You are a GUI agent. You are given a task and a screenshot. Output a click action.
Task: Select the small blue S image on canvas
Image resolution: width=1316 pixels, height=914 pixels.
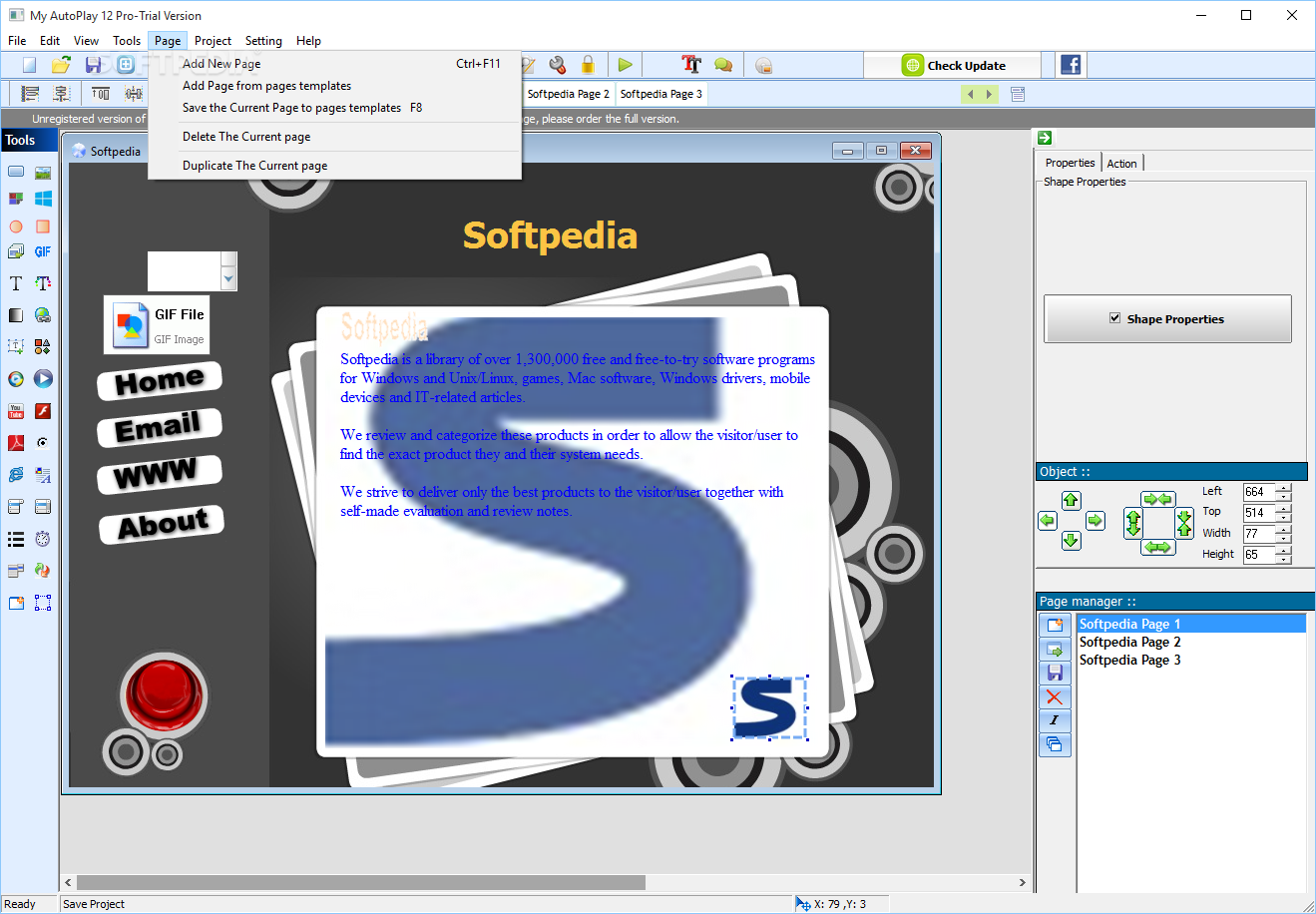[769, 707]
